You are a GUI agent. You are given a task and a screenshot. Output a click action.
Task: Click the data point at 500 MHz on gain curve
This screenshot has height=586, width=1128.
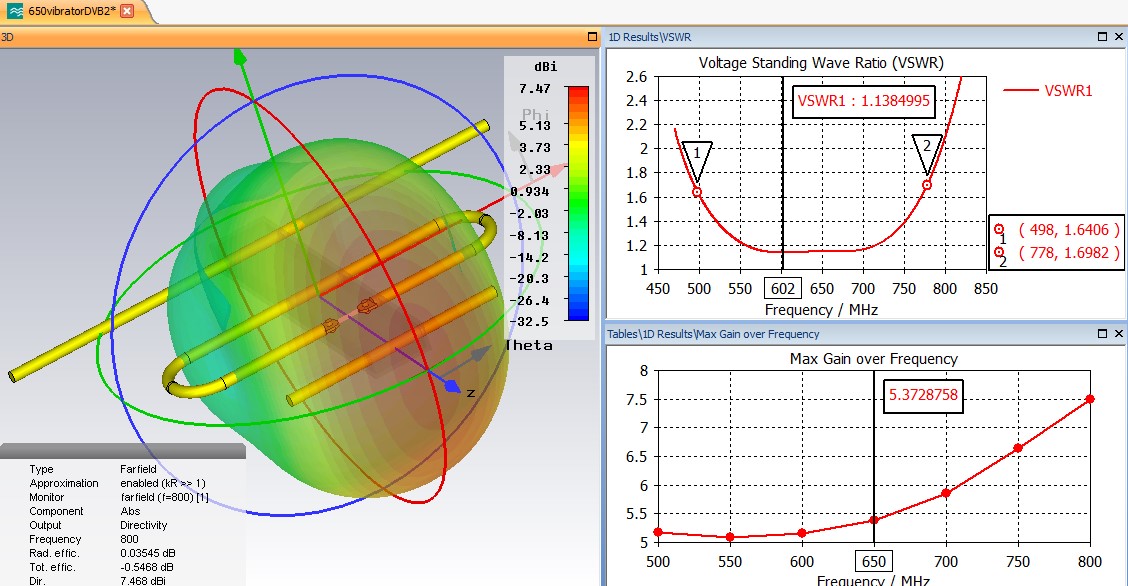coord(658,532)
